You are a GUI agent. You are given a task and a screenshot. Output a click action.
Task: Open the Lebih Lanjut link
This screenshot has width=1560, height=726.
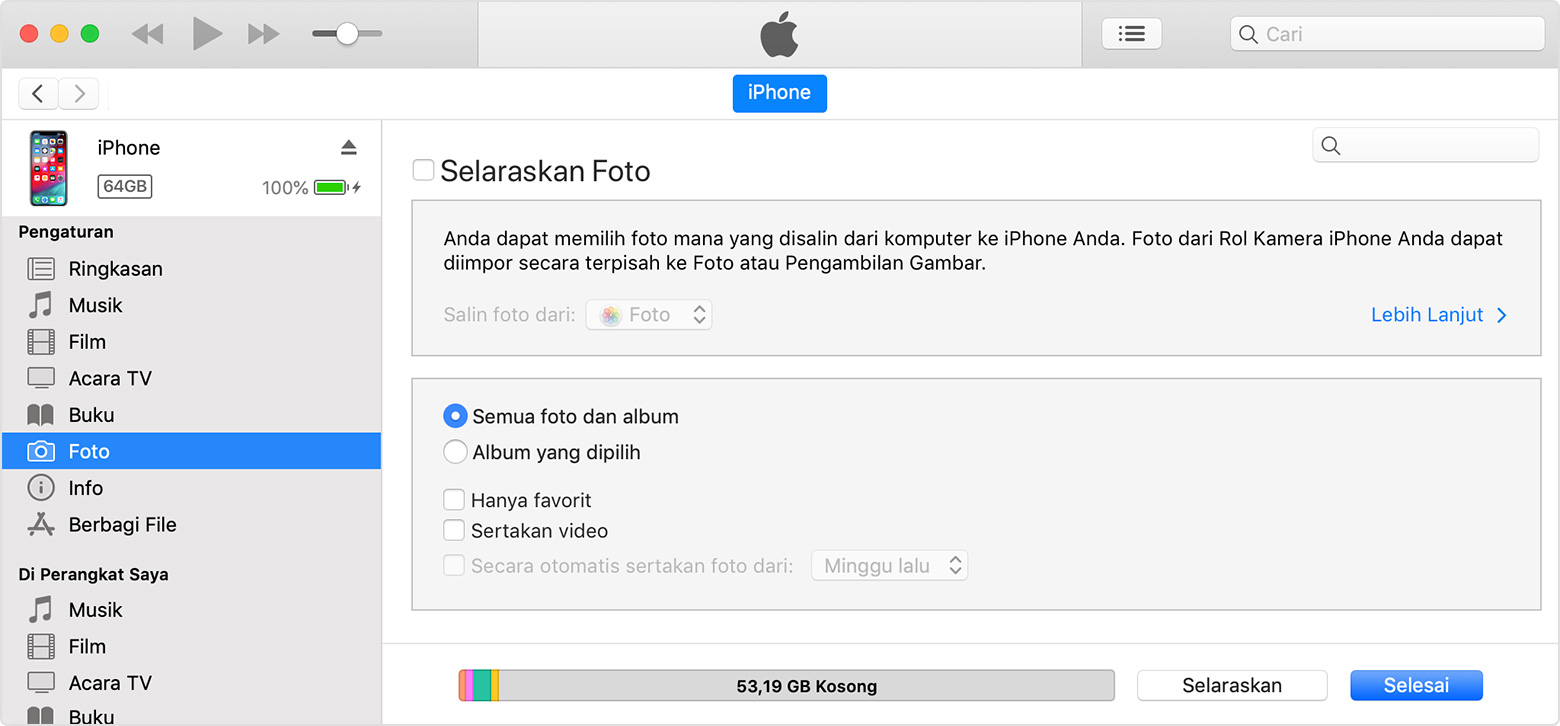1438,315
